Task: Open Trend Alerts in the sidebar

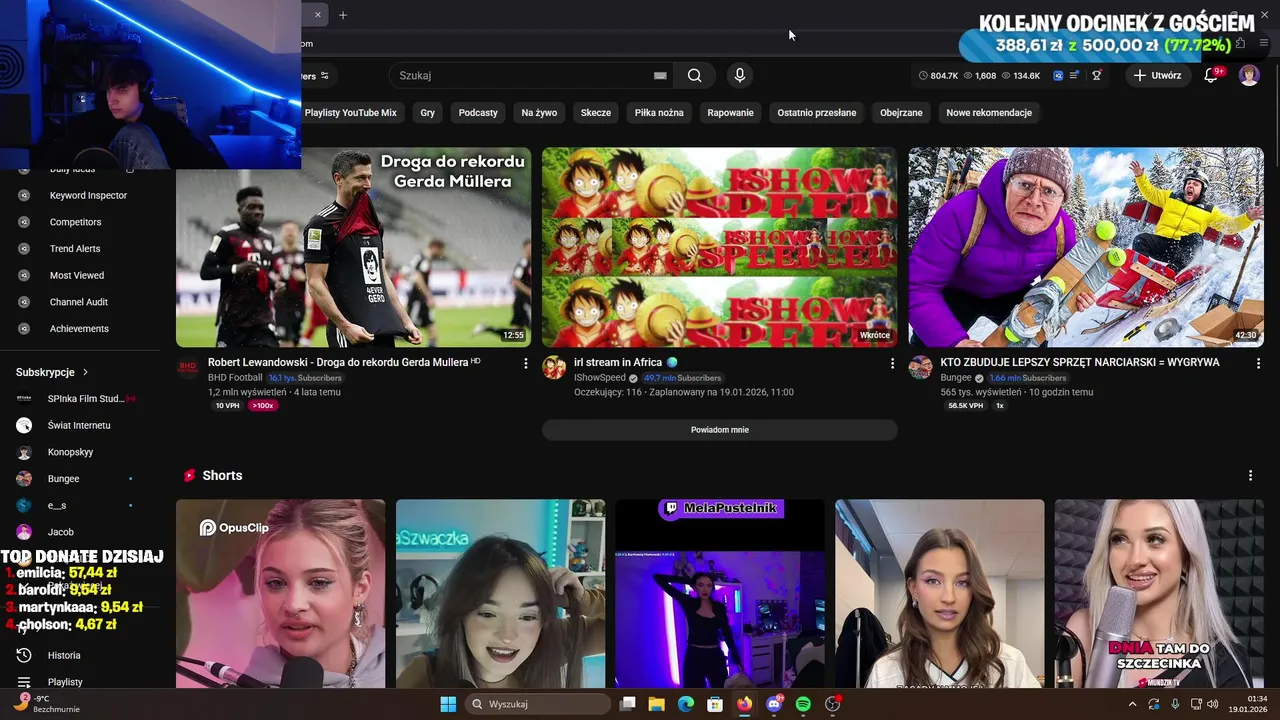Action: pyautogui.click(x=75, y=248)
